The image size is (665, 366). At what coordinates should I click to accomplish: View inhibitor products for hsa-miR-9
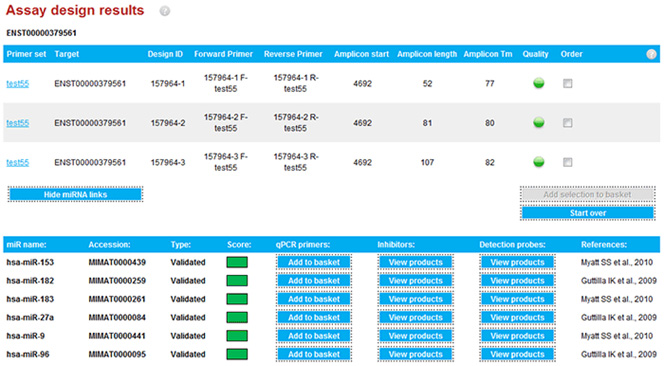[416, 336]
